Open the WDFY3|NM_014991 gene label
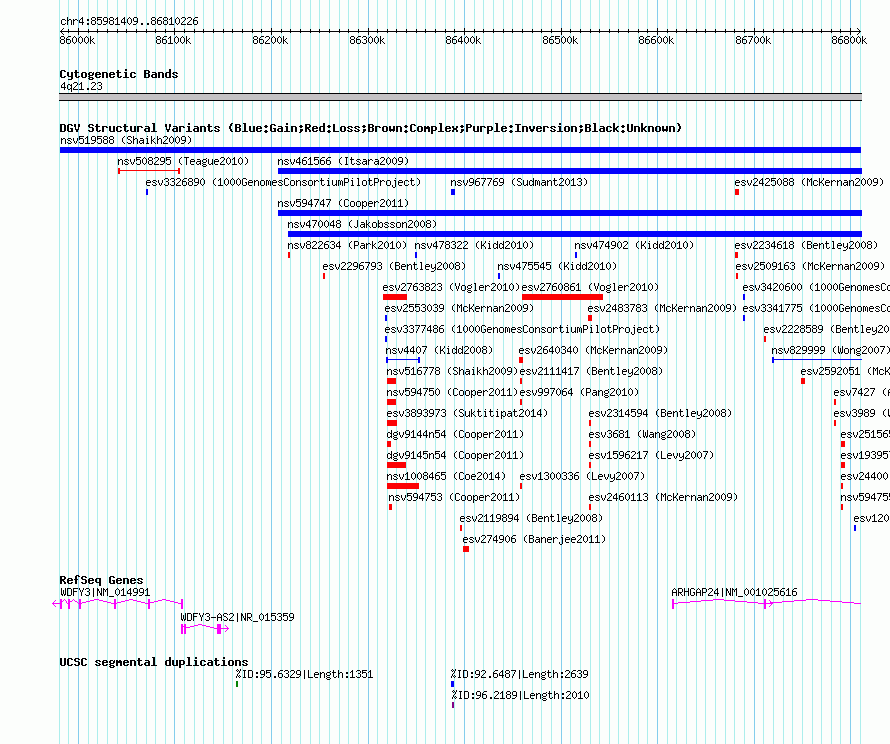890x744 pixels. [x=105, y=592]
